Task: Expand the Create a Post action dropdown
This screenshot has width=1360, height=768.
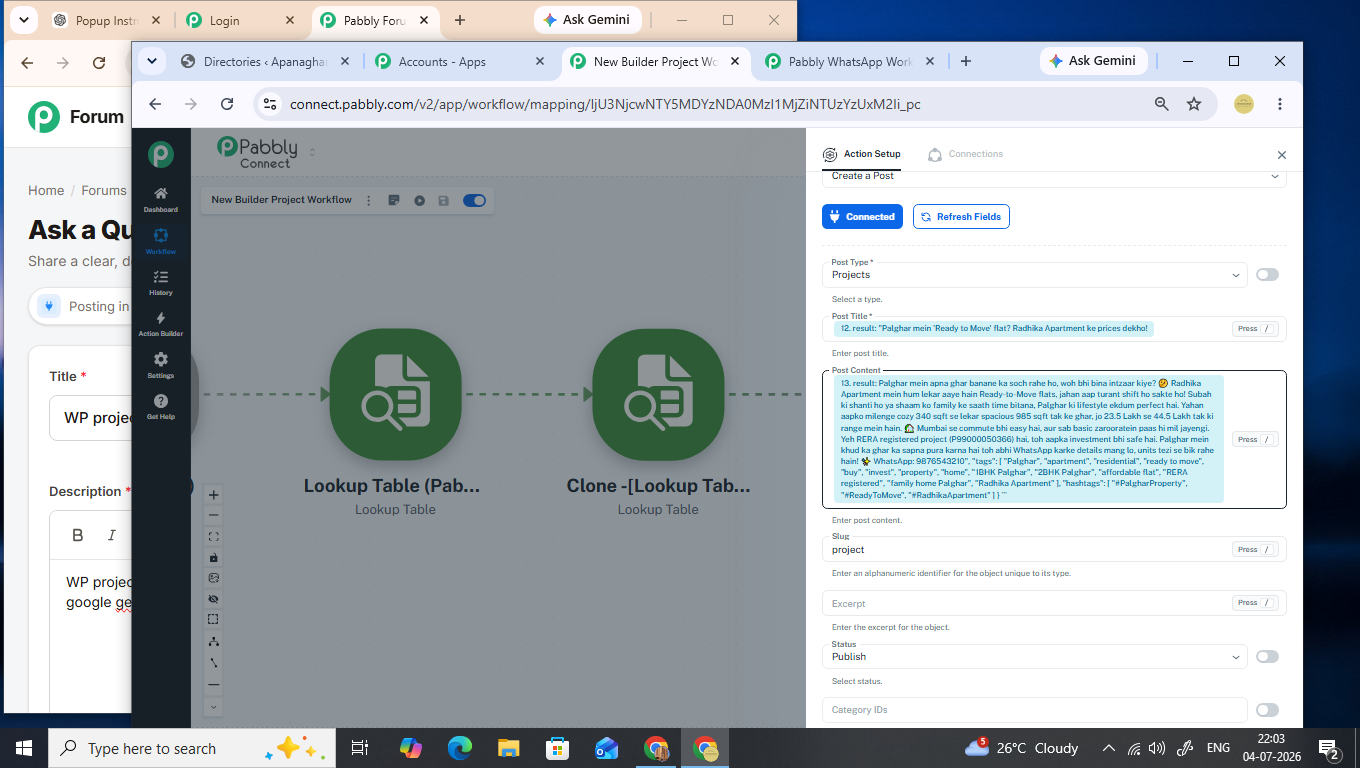Action: (1054, 177)
